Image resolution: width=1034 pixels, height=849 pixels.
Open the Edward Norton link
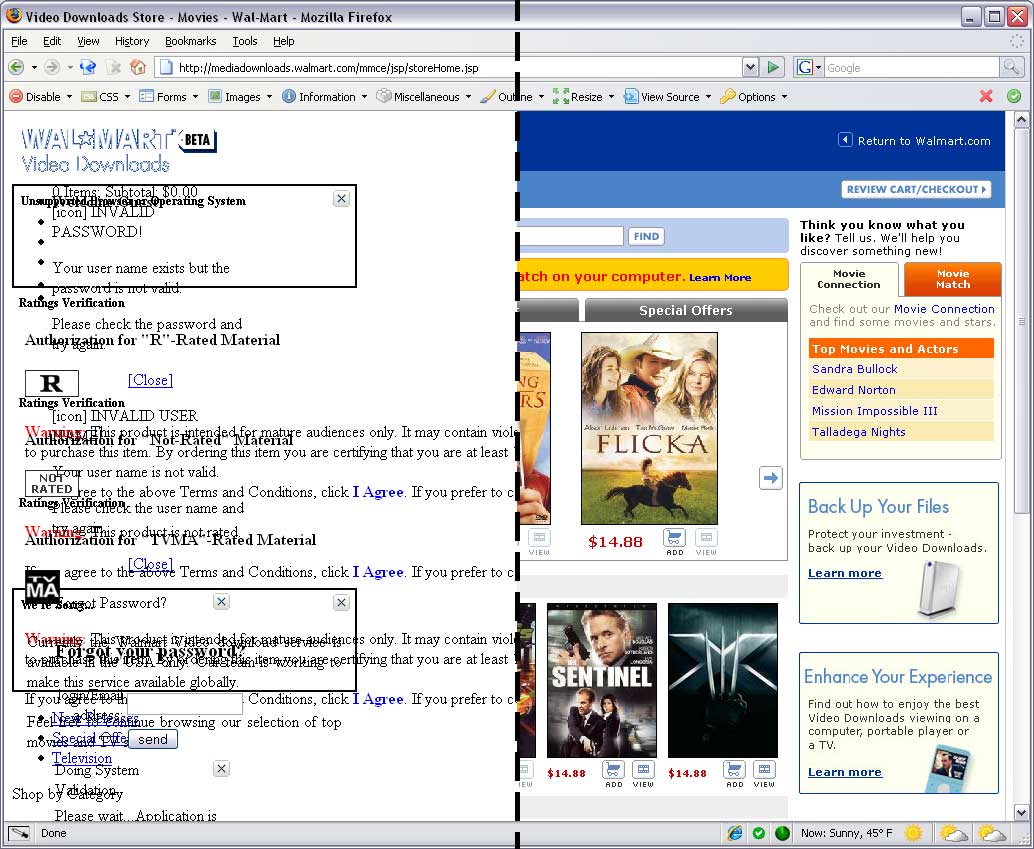[854, 390]
